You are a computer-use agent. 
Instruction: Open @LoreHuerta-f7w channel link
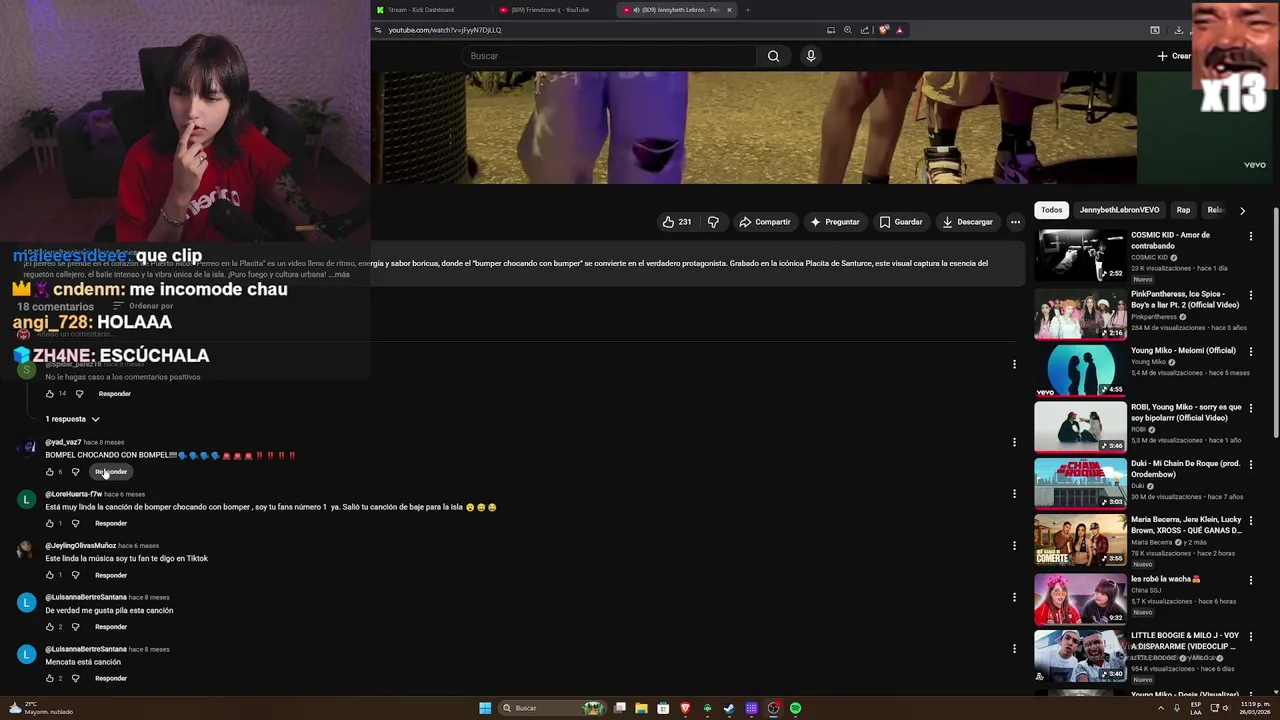(x=73, y=494)
